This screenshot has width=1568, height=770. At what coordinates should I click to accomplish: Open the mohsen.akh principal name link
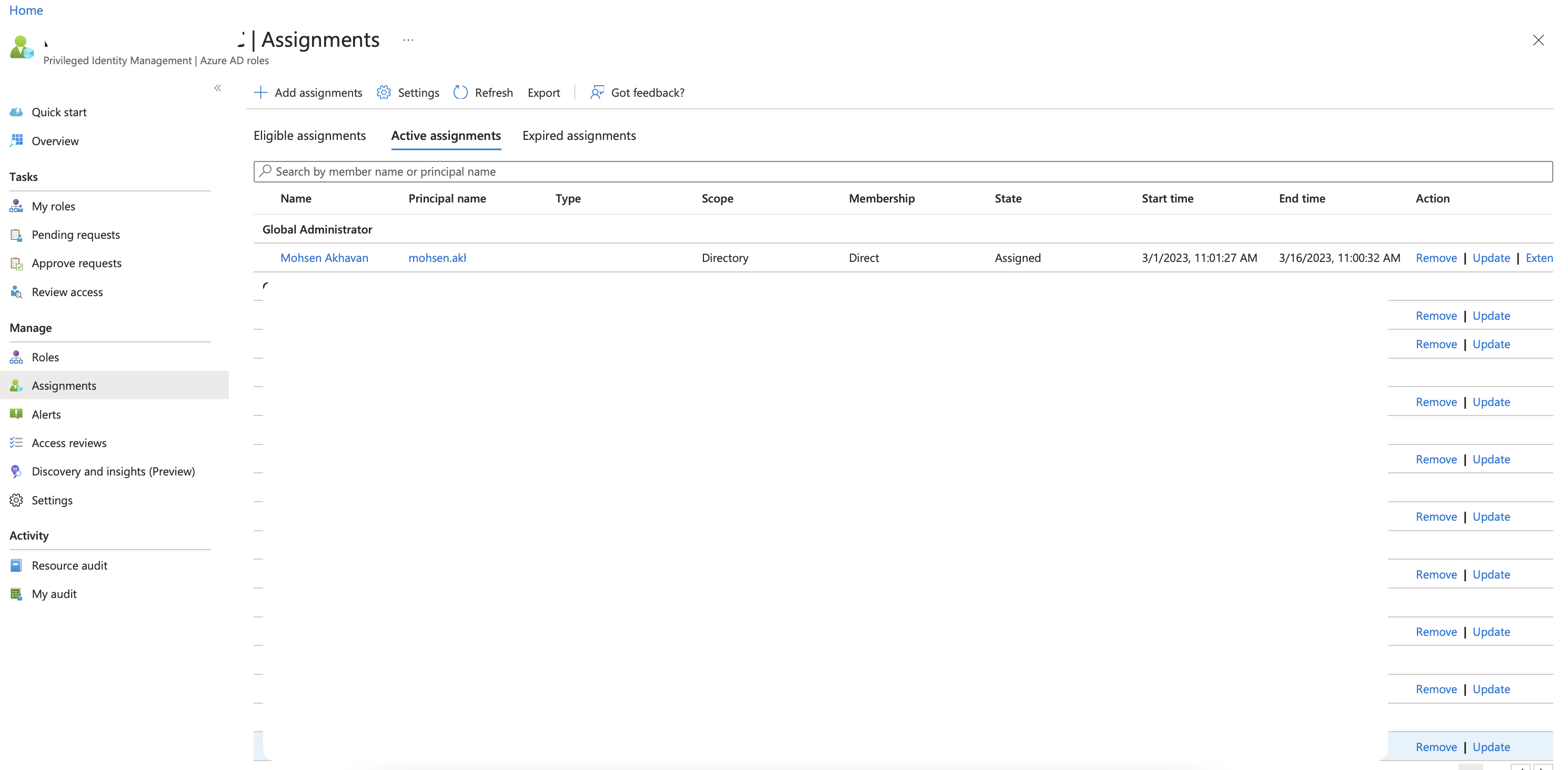(437, 258)
